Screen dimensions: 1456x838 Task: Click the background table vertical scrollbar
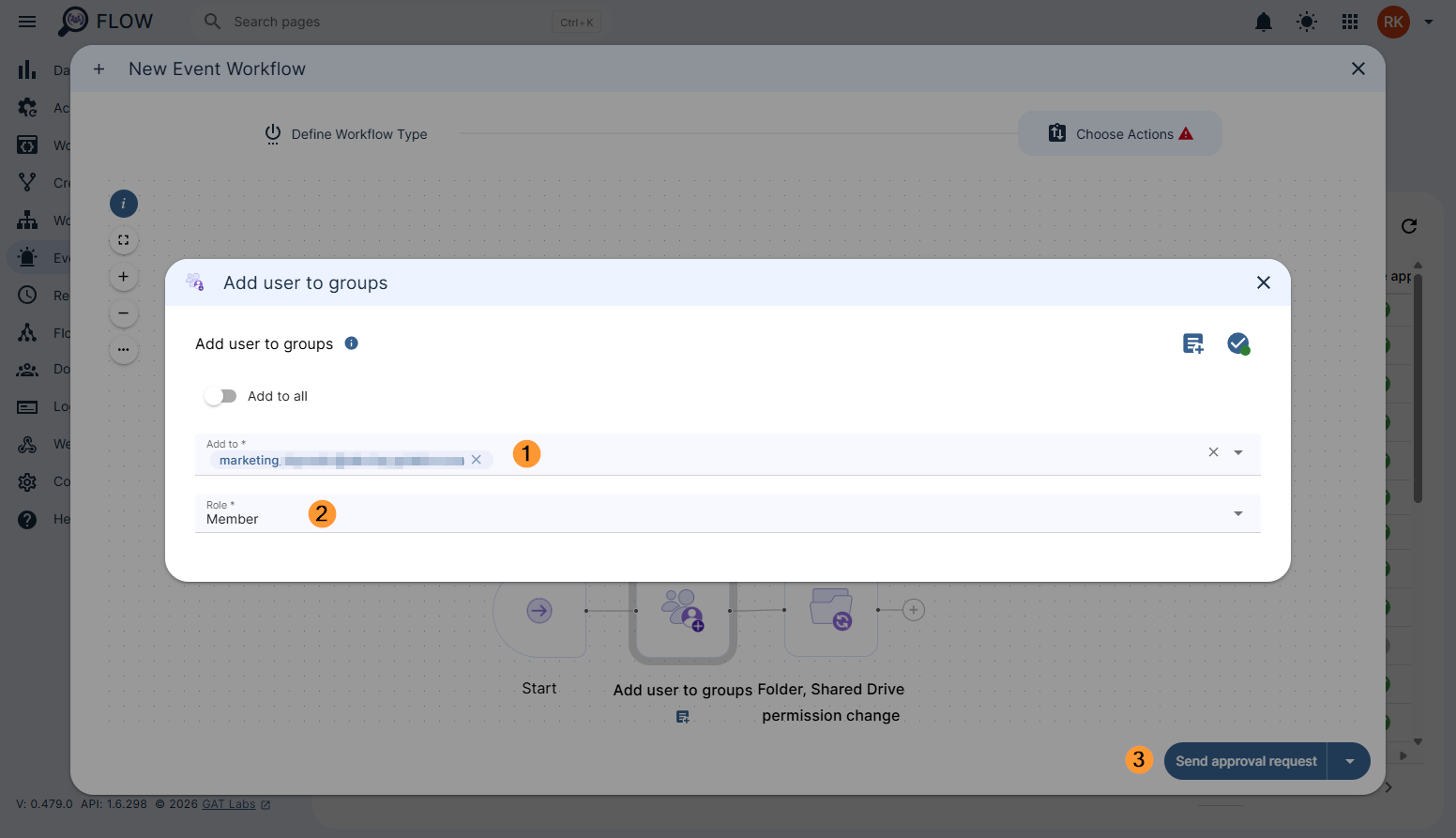[1418, 389]
